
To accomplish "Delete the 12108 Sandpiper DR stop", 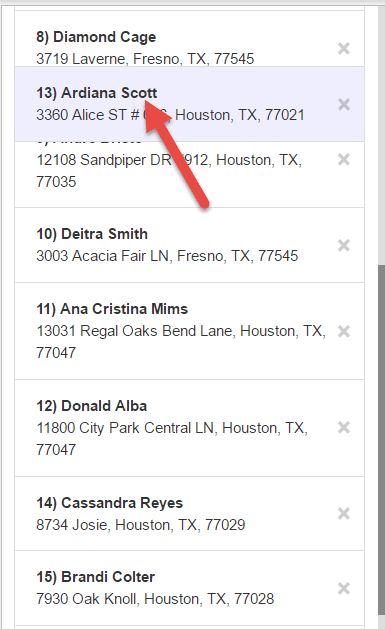I will pyautogui.click(x=344, y=159).
